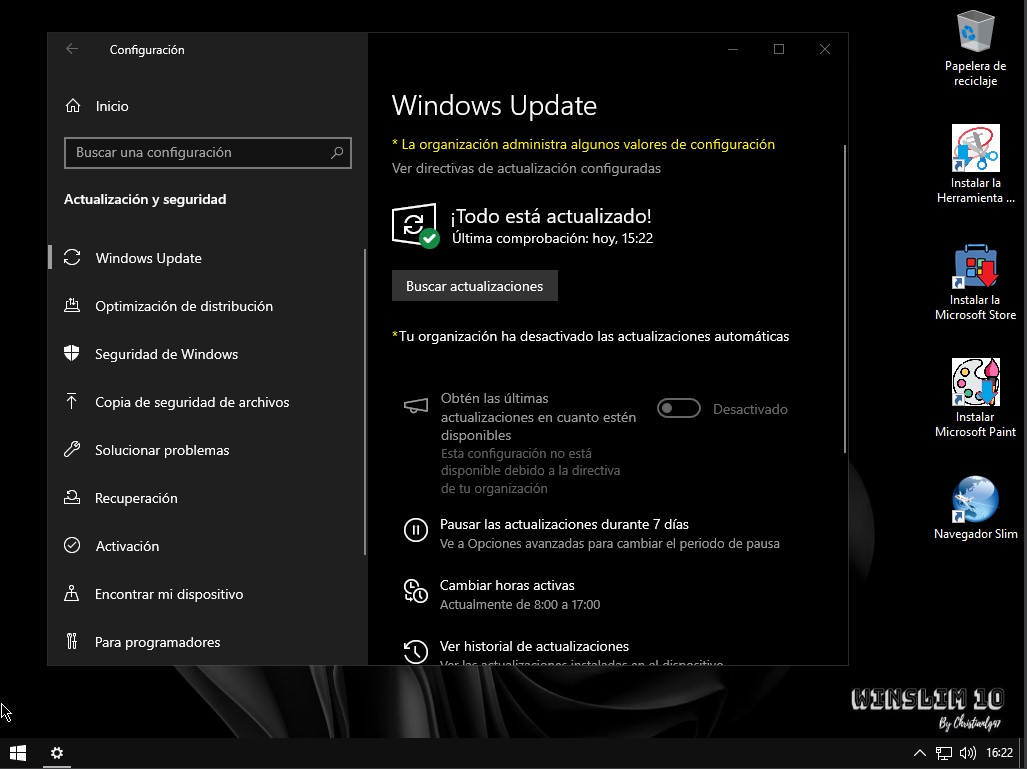Go to Inicio home icon
The width and height of the screenshot is (1027, 769).
[73, 105]
